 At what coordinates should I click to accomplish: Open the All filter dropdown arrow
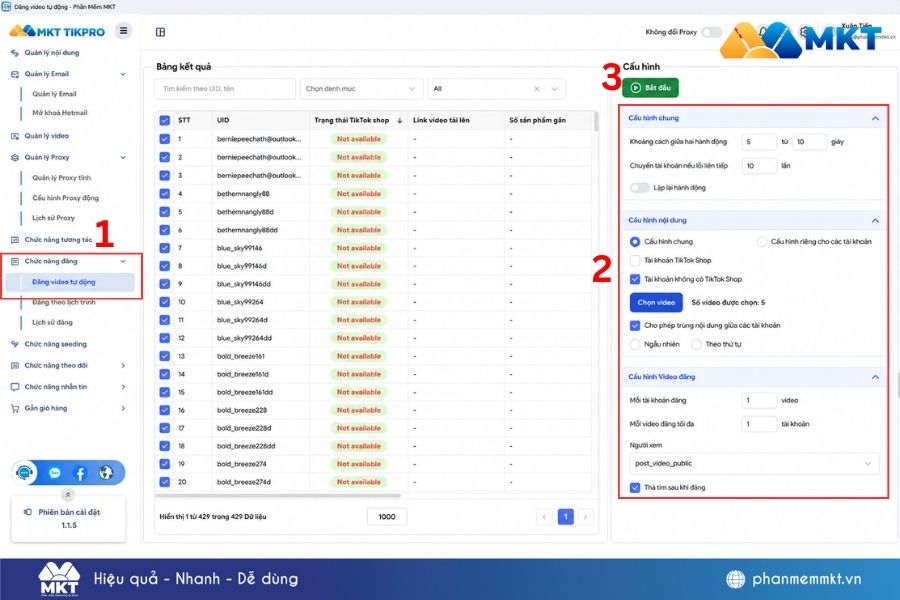(554, 89)
